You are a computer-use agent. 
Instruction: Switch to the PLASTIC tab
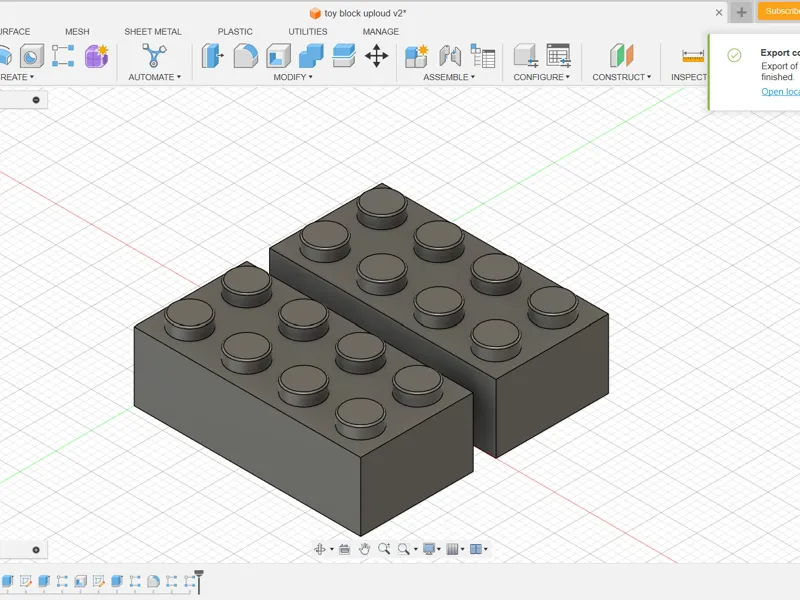(x=235, y=32)
